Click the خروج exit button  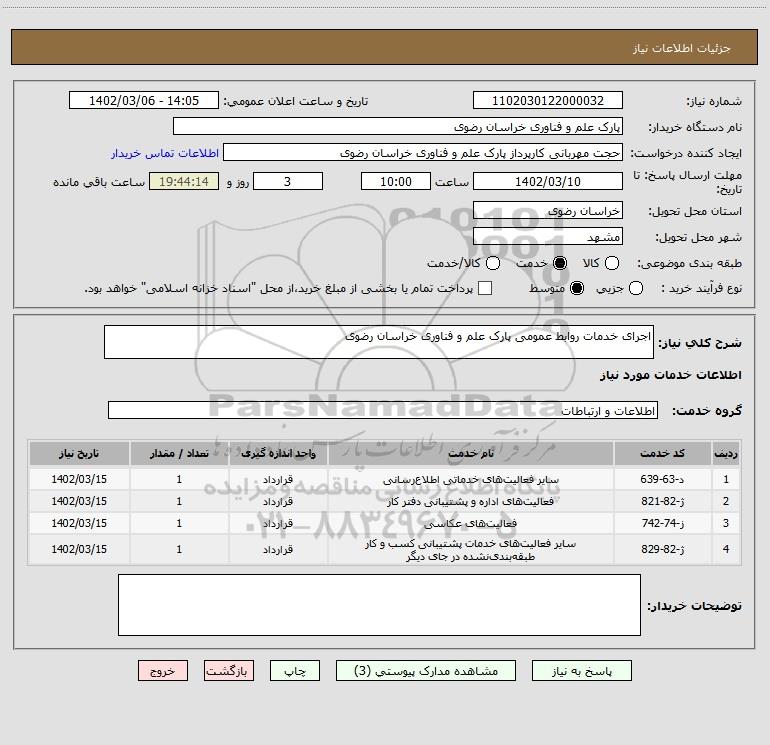(163, 671)
